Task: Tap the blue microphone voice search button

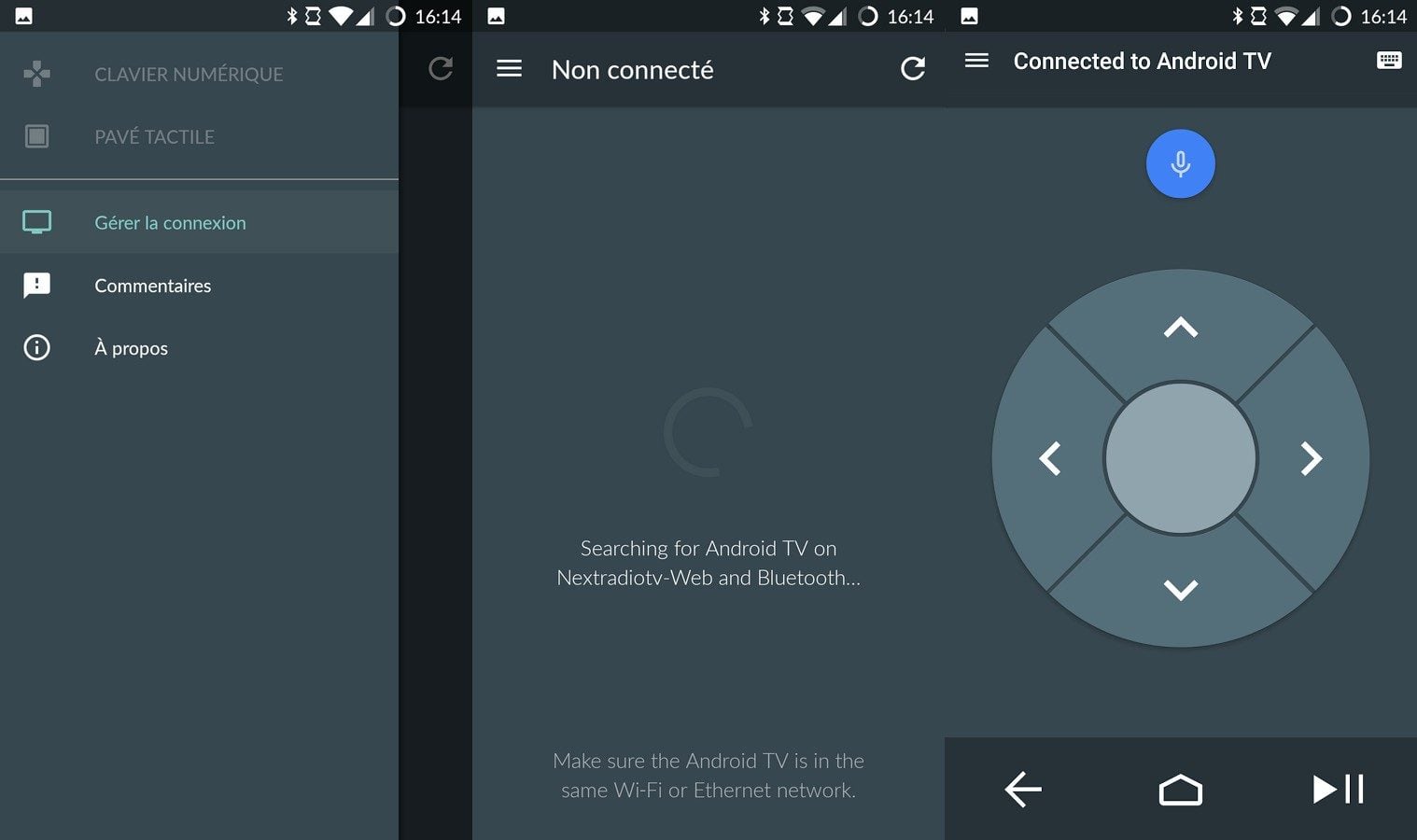Action: [1180, 163]
